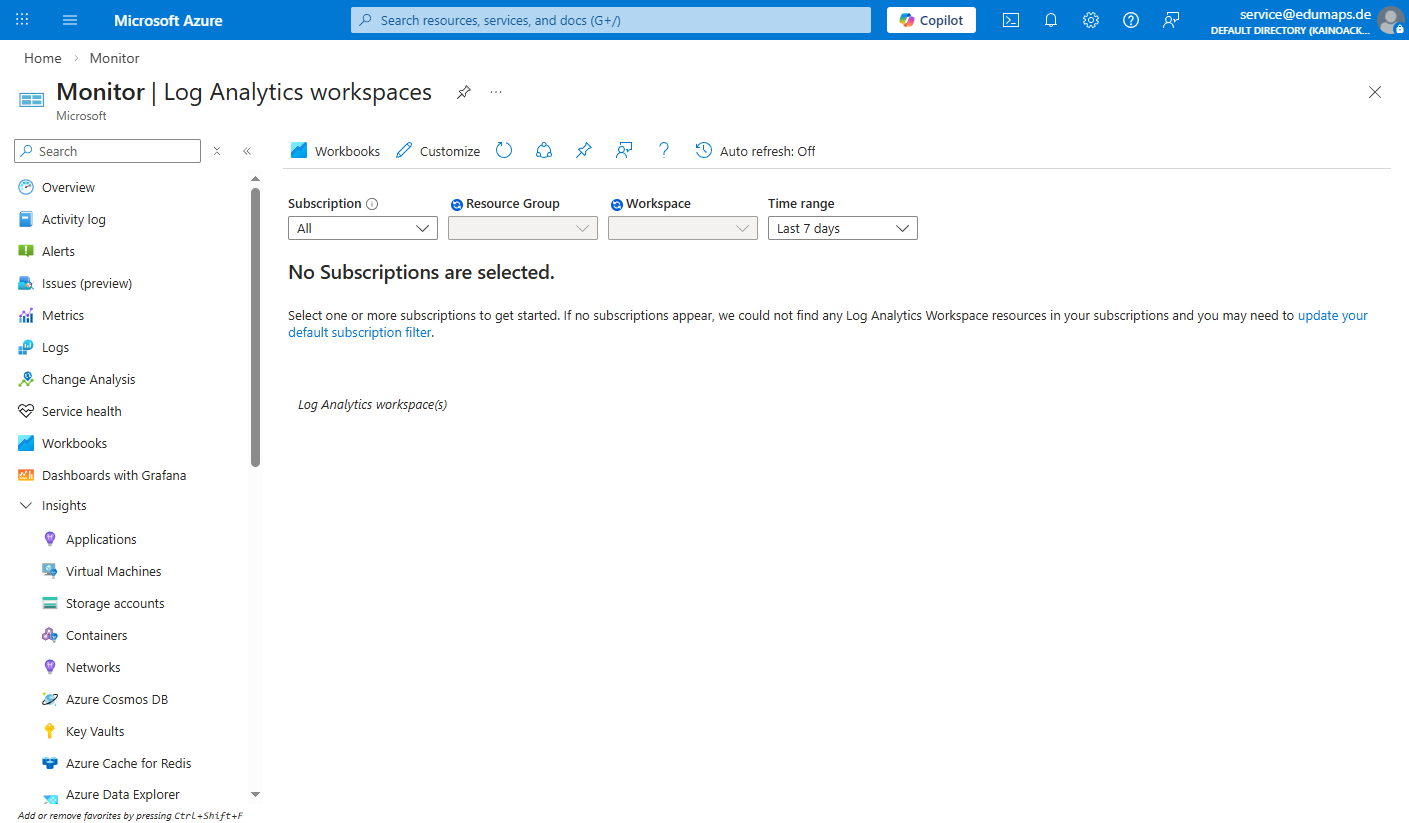Screen dimensions: 1409x823
Task: Click the Log Analytics workspace(s) label
Action: click(372, 405)
